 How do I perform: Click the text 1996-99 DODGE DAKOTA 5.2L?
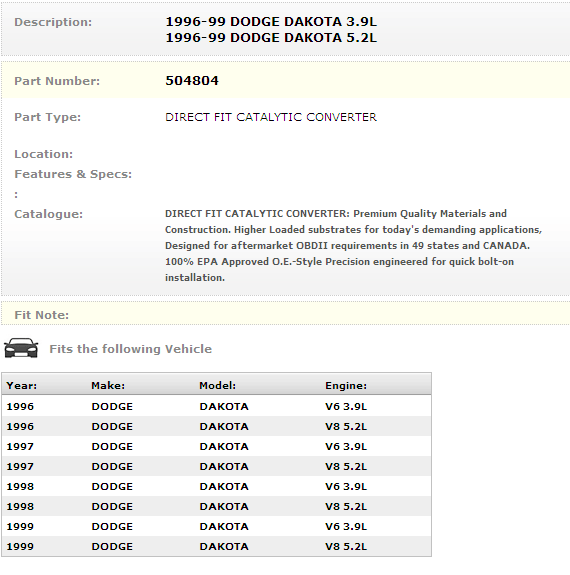point(271,38)
